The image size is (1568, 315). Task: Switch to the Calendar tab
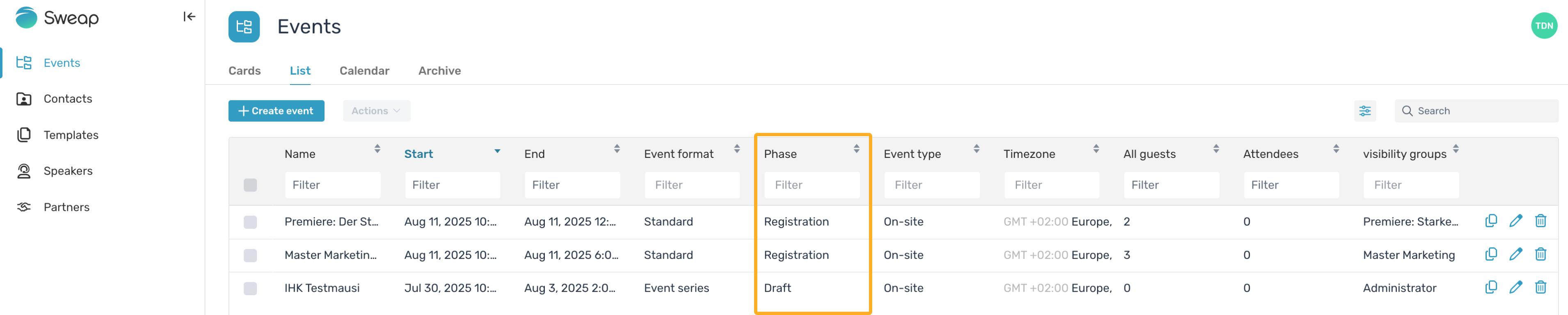[364, 71]
